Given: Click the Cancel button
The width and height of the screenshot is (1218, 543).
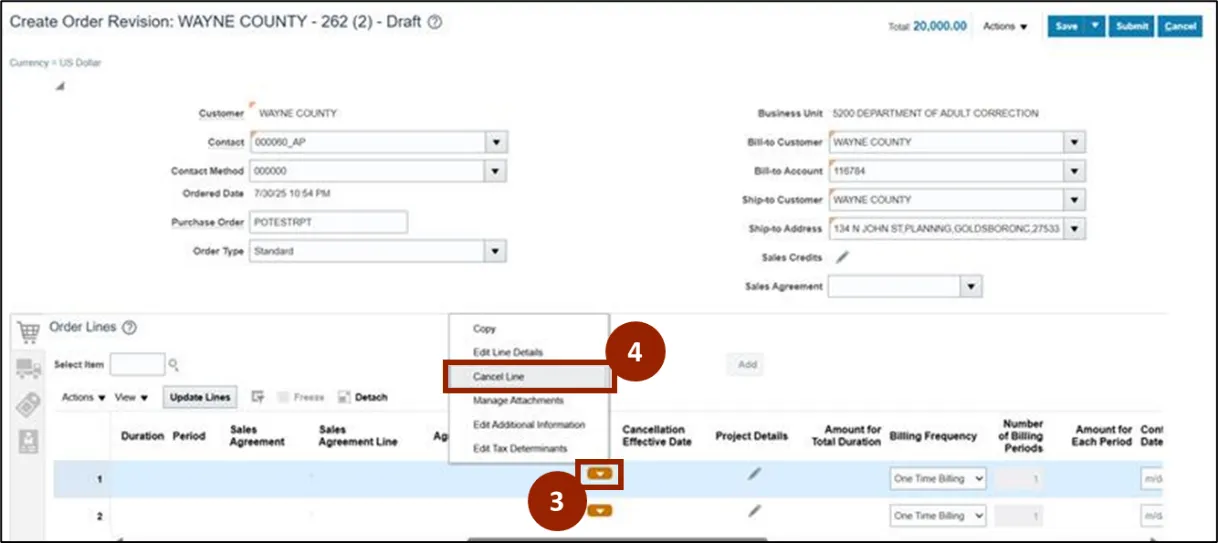Looking at the screenshot, I should tap(1180, 26).
